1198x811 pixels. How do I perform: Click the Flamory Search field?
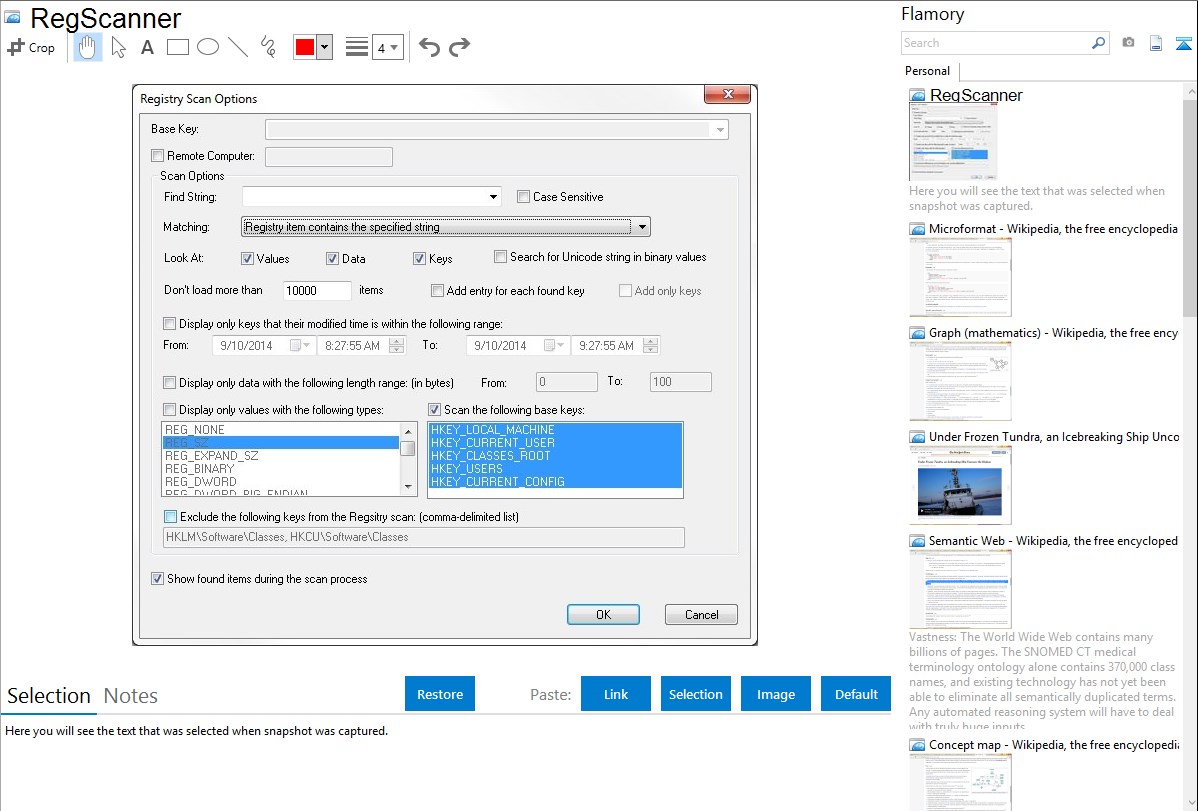tap(995, 43)
